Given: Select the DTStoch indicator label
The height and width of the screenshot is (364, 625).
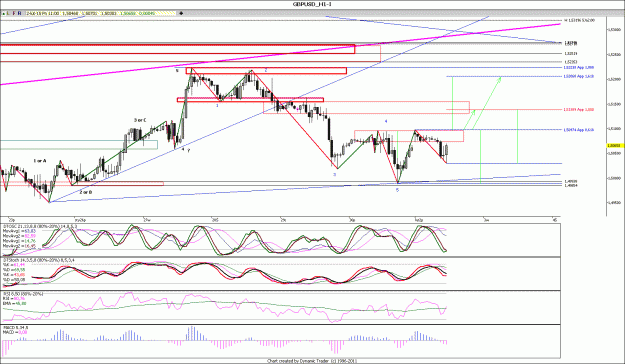Looking at the screenshot, I should [40, 260].
